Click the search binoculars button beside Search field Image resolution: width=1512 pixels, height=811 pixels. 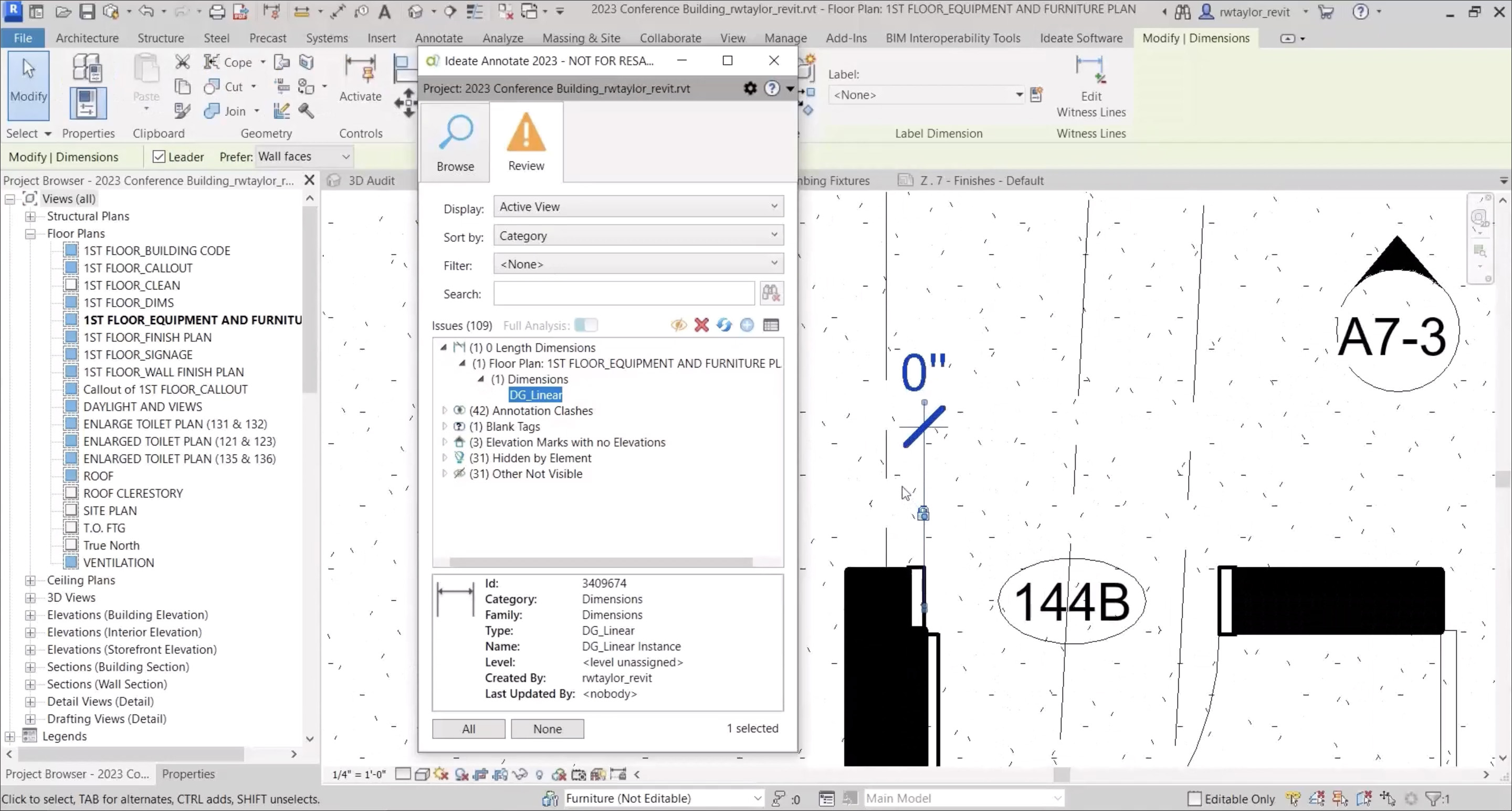click(x=771, y=293)
